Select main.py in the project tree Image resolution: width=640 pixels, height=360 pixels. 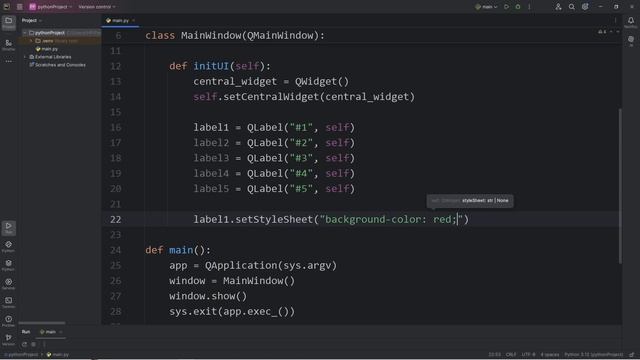click(x=47, y=49)
